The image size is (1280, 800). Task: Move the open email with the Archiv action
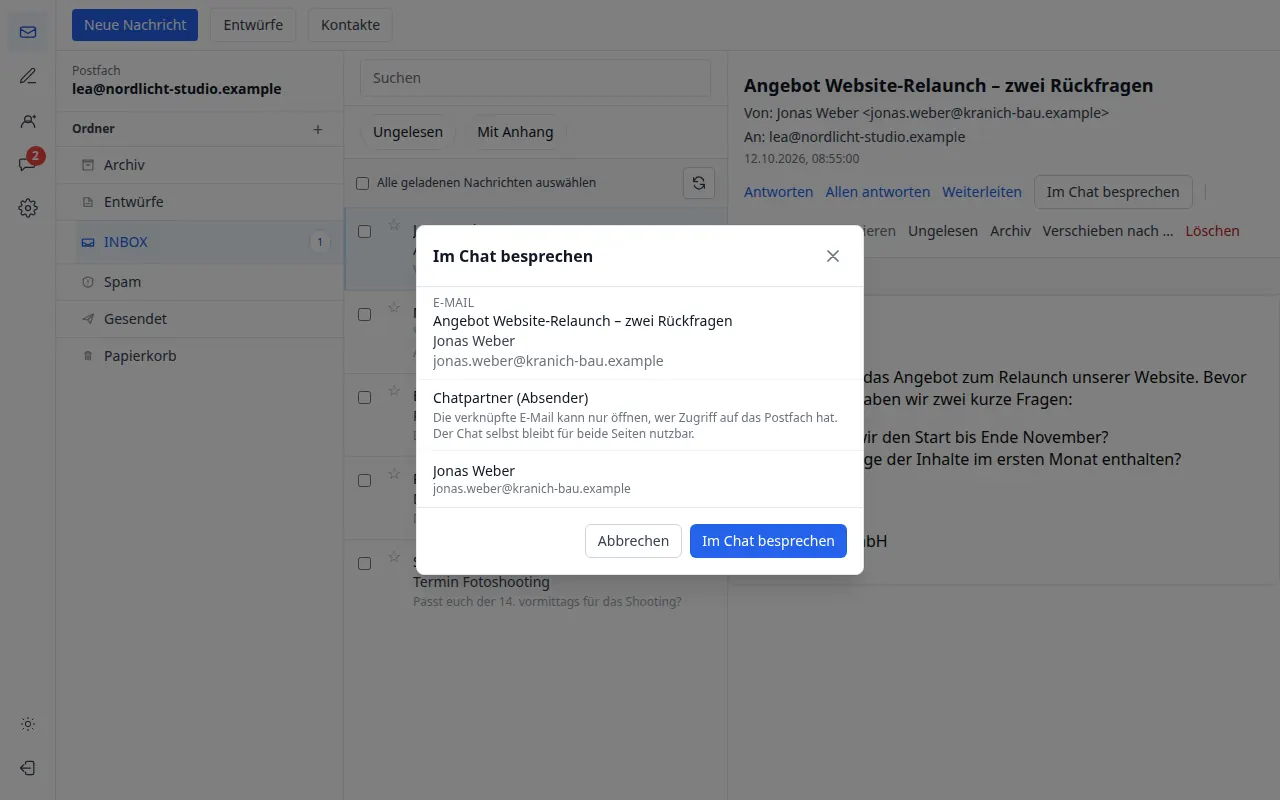[x=1010, y=231]
